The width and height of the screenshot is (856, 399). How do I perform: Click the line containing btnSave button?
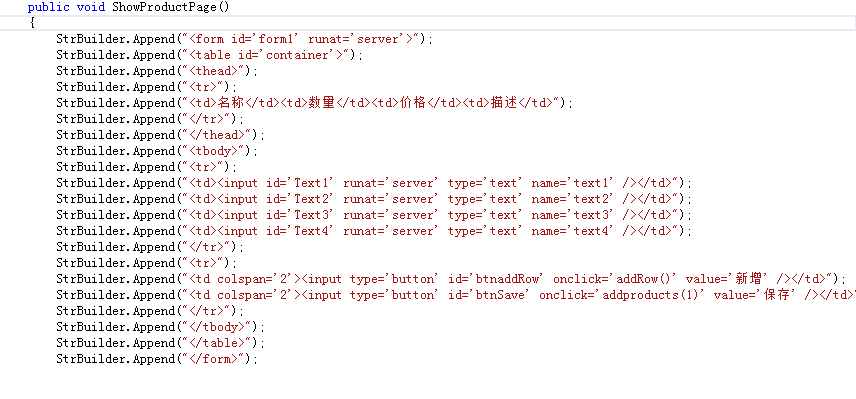456,295
